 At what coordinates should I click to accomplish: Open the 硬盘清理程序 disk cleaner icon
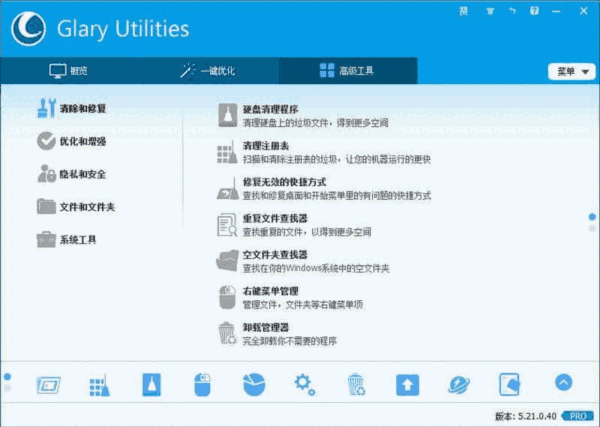(x=228, y=116)
